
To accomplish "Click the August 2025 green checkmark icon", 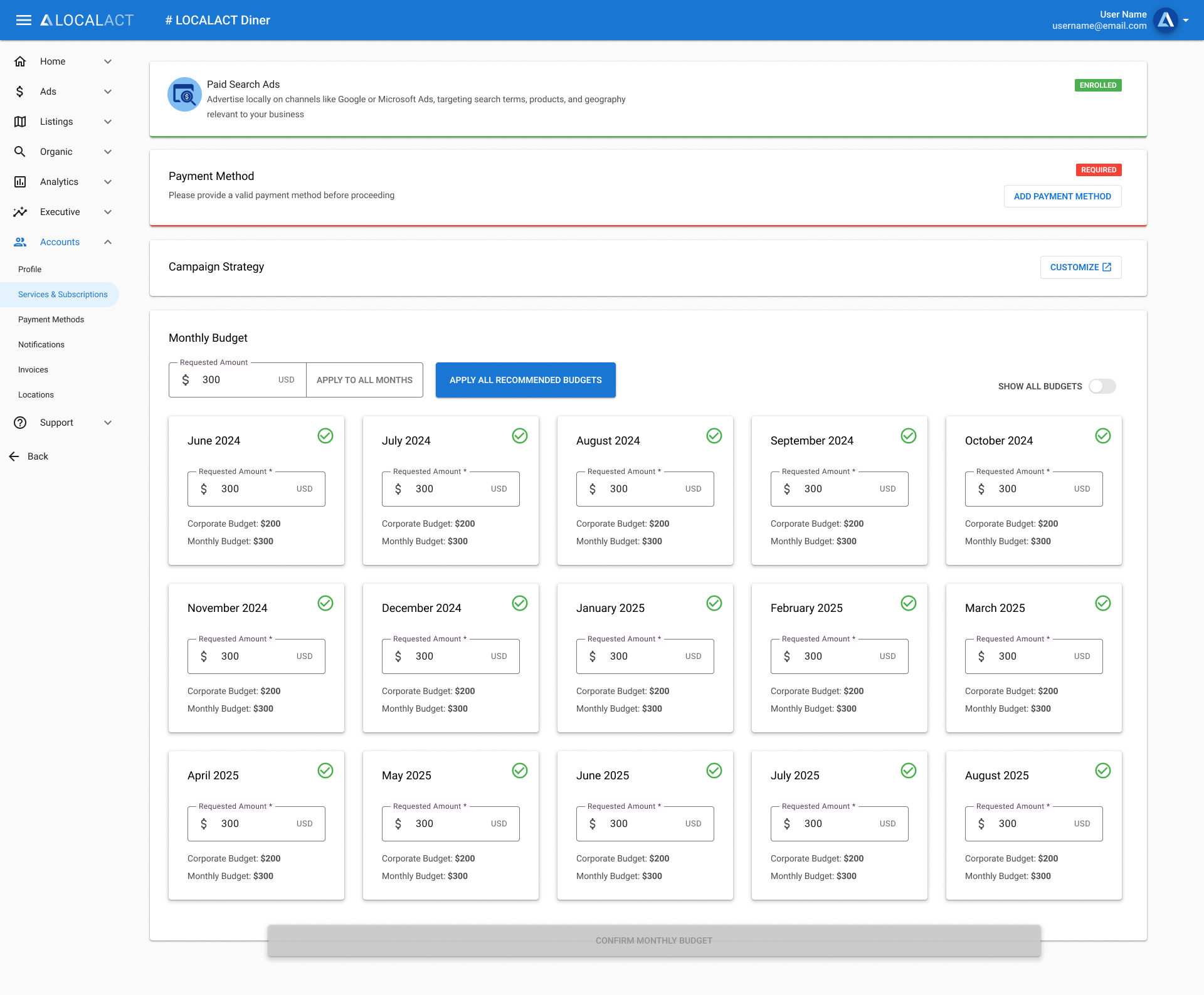I will click(1103, 771).
